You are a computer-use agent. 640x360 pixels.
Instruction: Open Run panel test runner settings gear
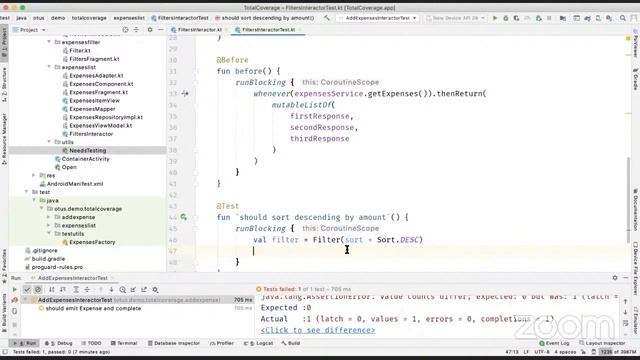tap(155, 289)
